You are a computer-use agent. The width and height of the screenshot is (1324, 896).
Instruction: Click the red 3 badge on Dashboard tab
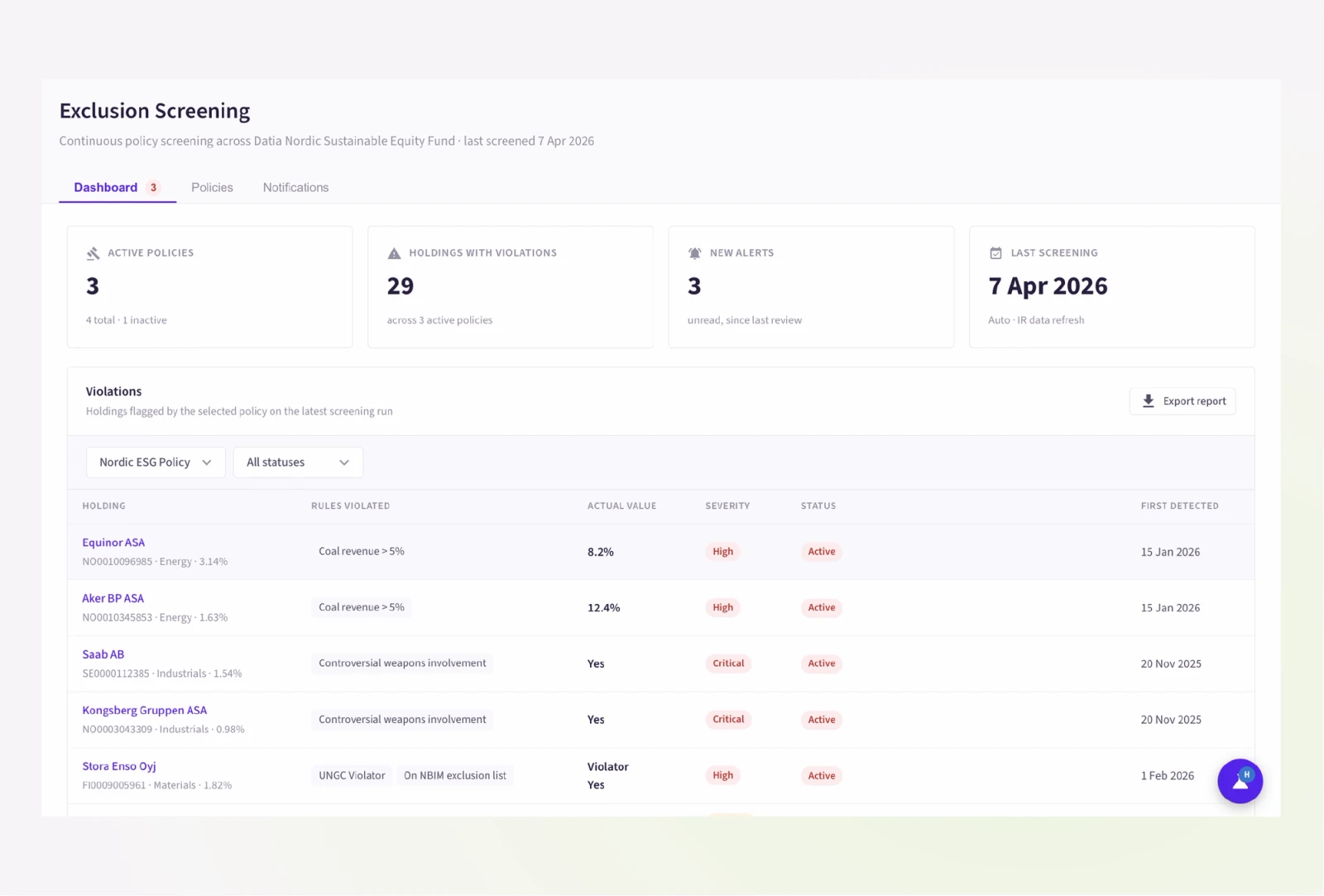[x=153, y=188]
